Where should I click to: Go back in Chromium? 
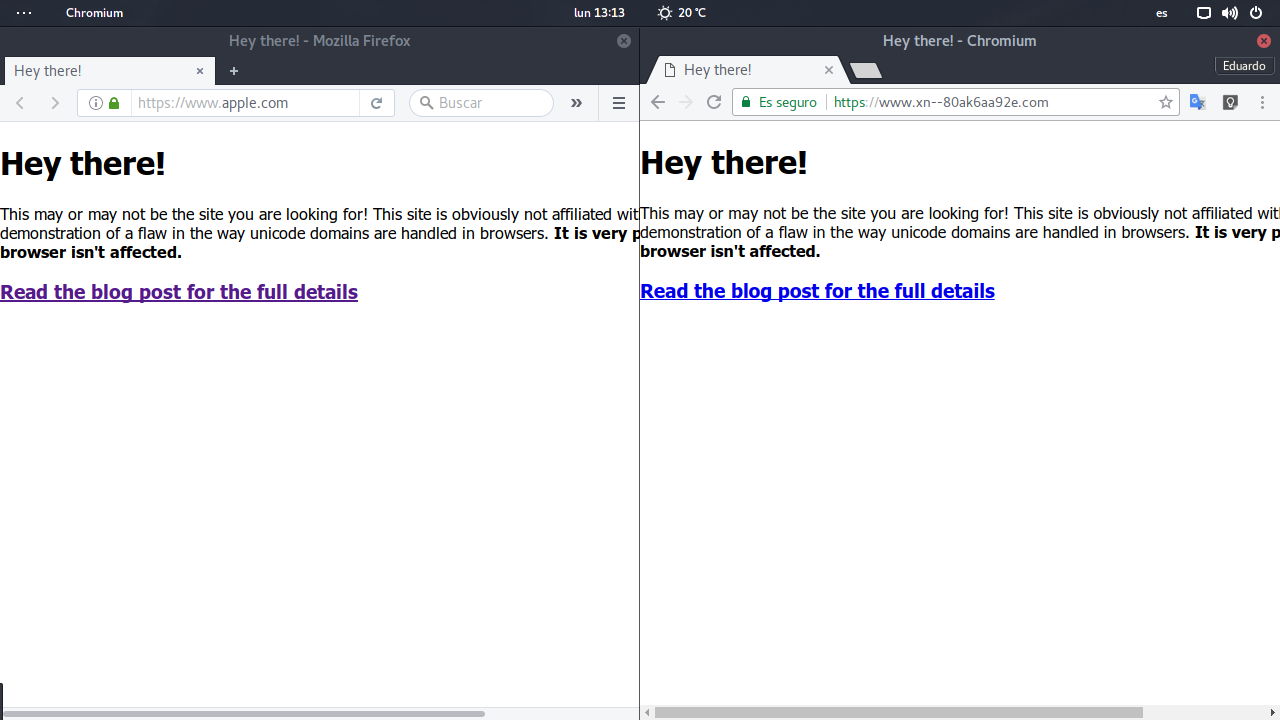tap(657, 102)
